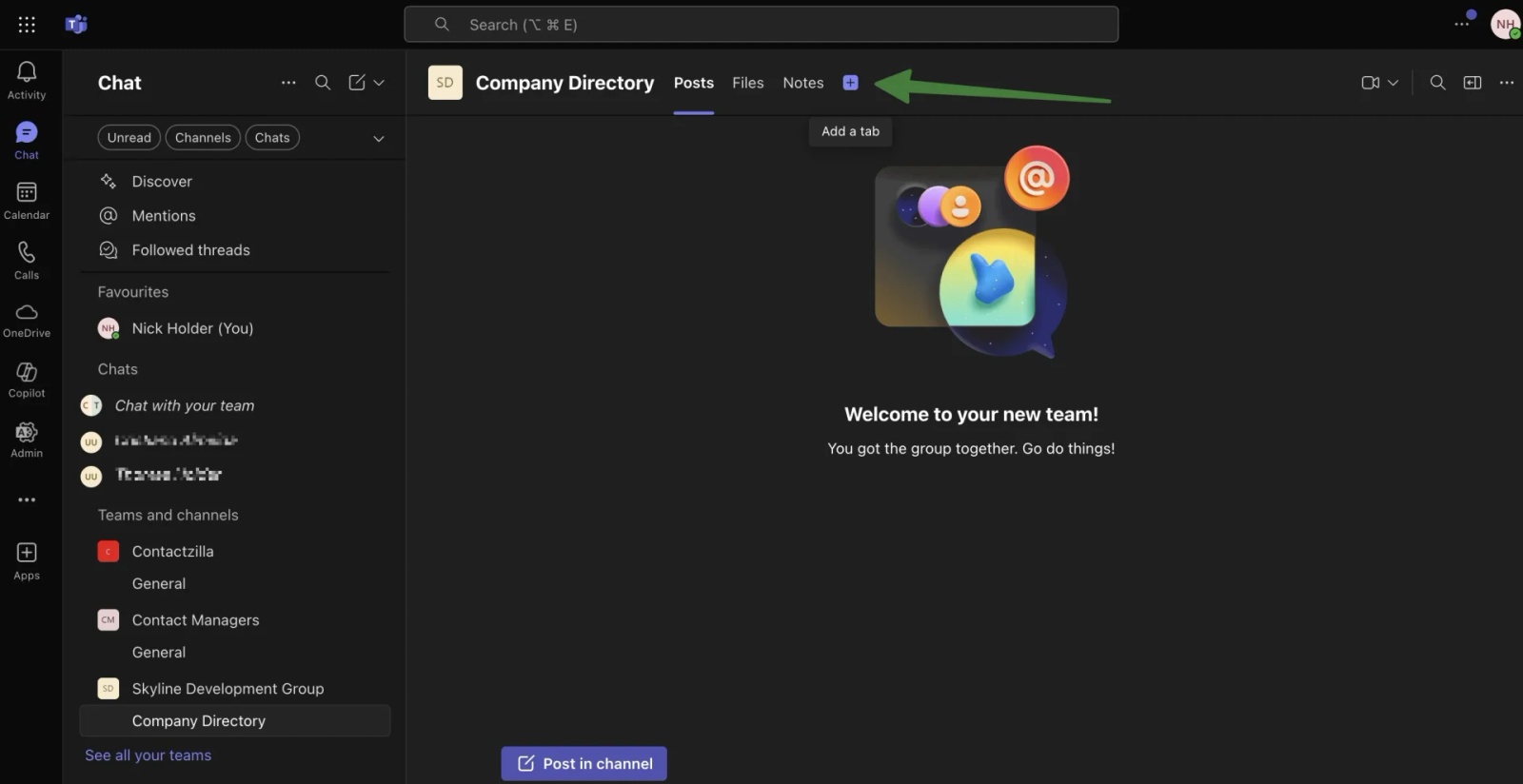Show more apps ellipsis in sidebar
Viewport: 1523px width, 784px height.
point(27,500)
